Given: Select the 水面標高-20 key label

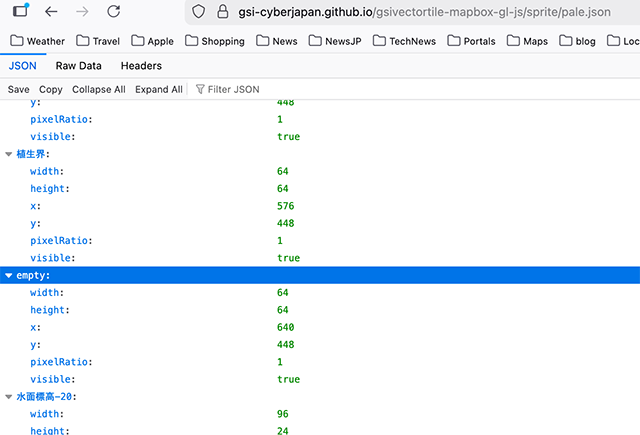Looking at the screenshot, I should (x=44, y=397).
